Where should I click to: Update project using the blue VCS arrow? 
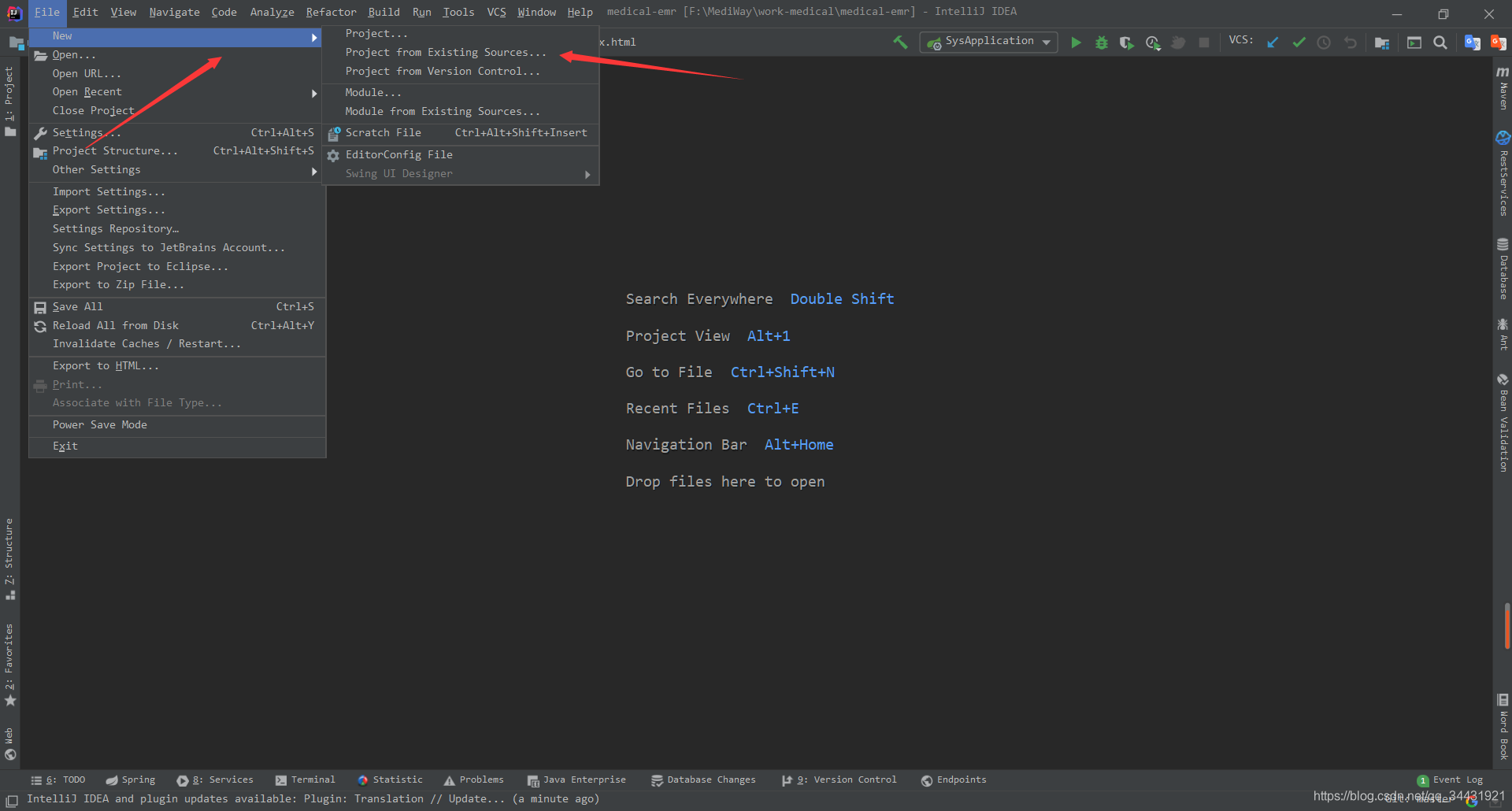pos(1273,43)
